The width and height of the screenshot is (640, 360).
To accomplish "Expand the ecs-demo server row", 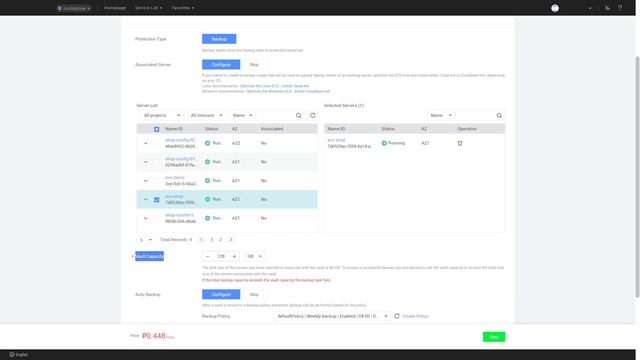I will tap(146, 181).
